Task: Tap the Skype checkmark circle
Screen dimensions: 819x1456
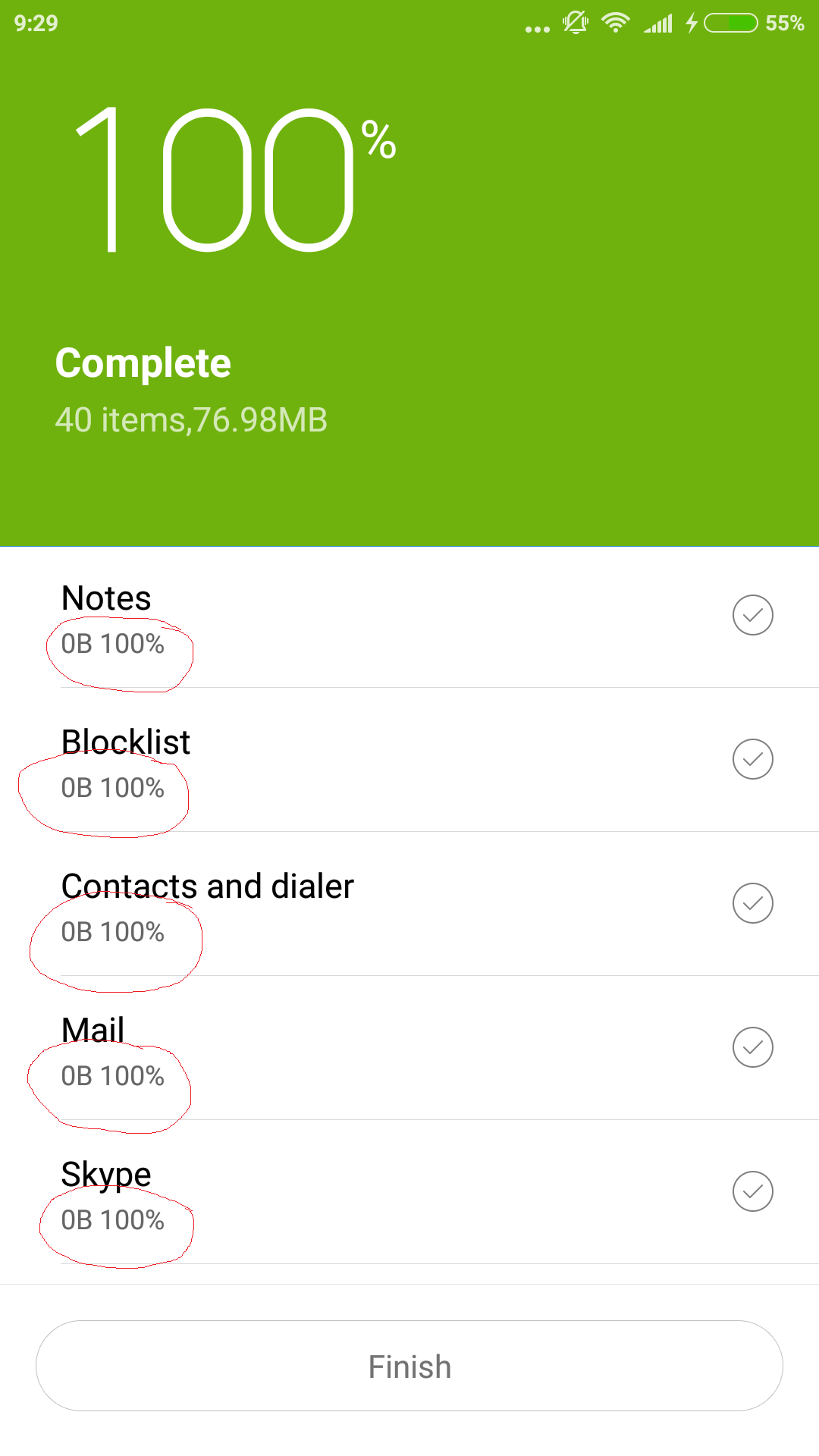Action: pyautogui.click(x=752, y=1191)
